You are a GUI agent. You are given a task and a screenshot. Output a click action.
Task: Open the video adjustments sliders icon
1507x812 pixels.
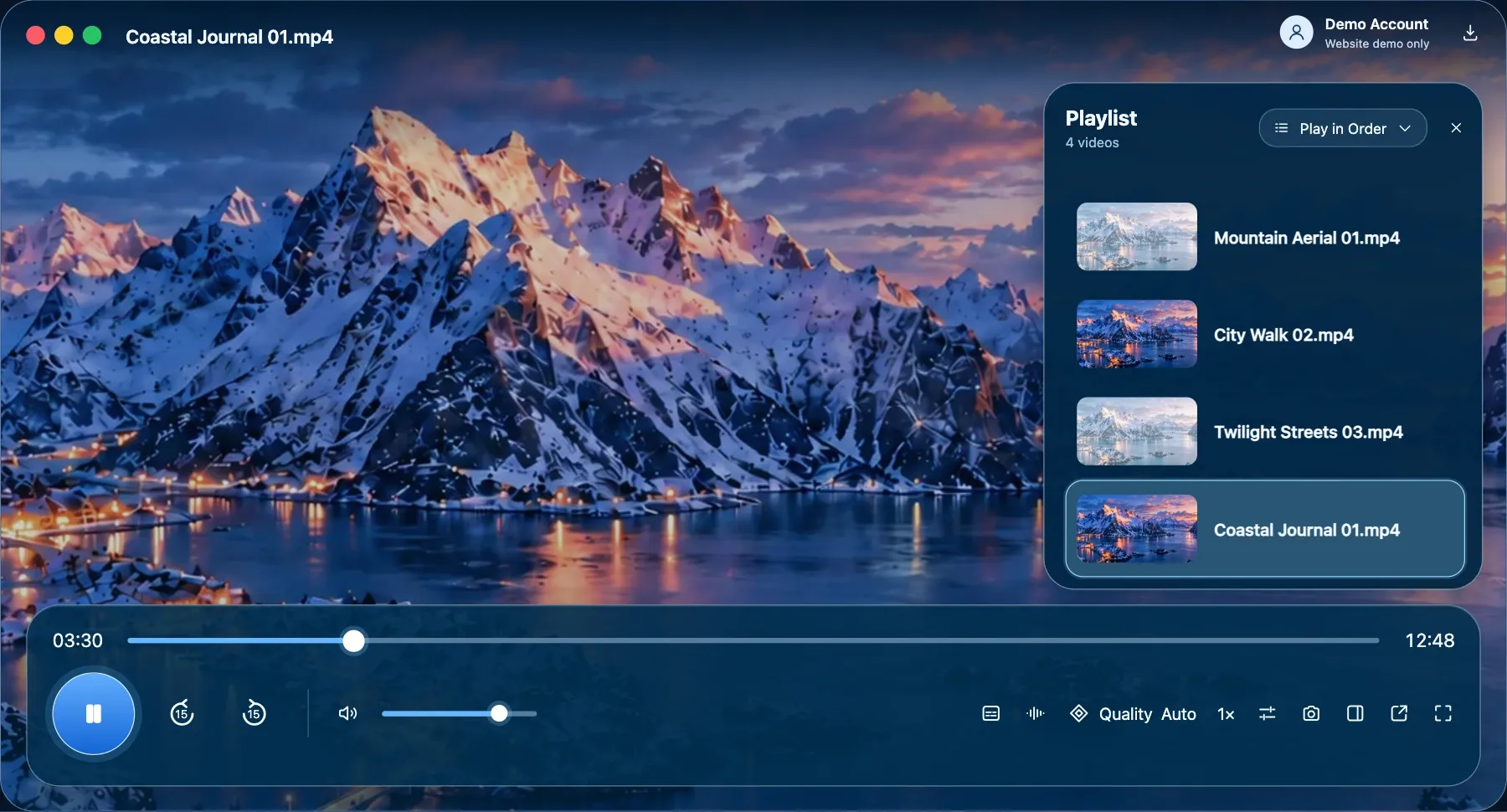click(x=1267, y=713)
